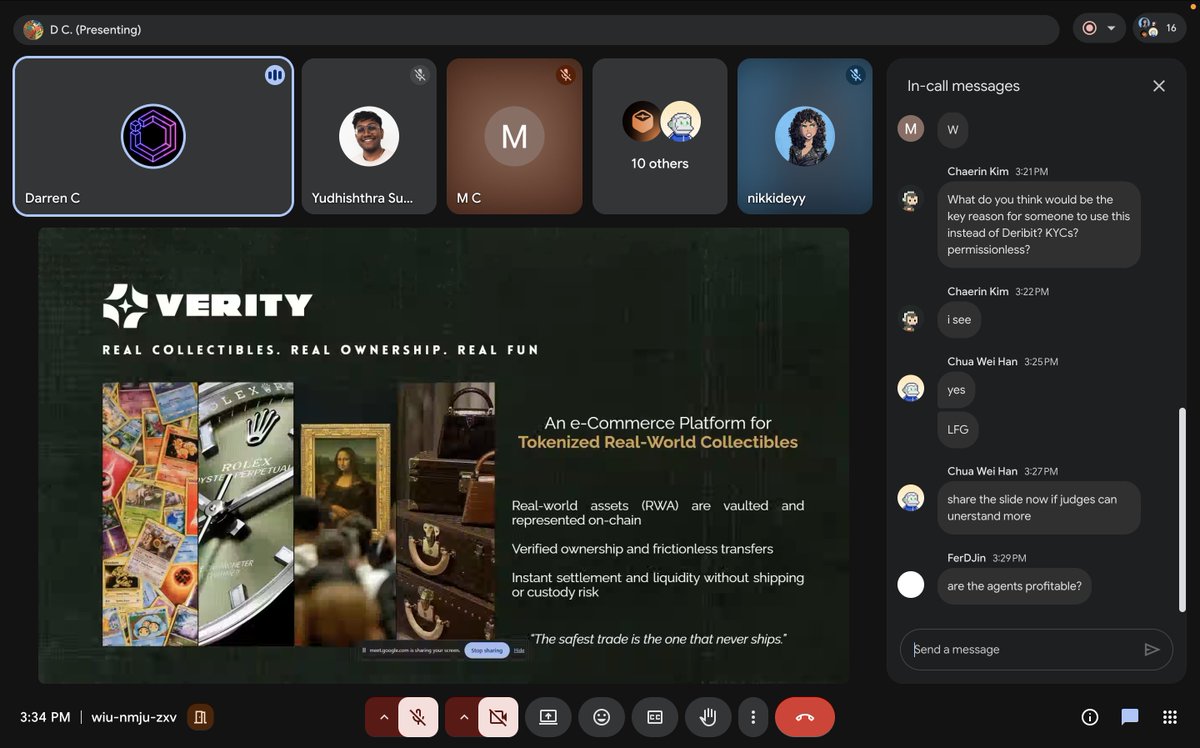
Task: Click the "yes" chat message
Action: point(956,390)
